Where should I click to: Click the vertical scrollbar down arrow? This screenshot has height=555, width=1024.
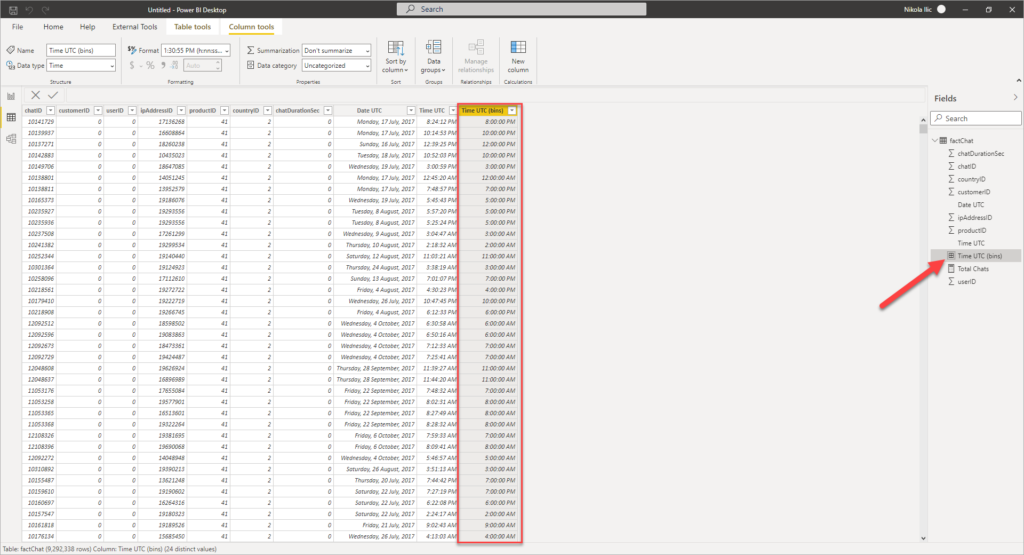(x=923, y=538)
